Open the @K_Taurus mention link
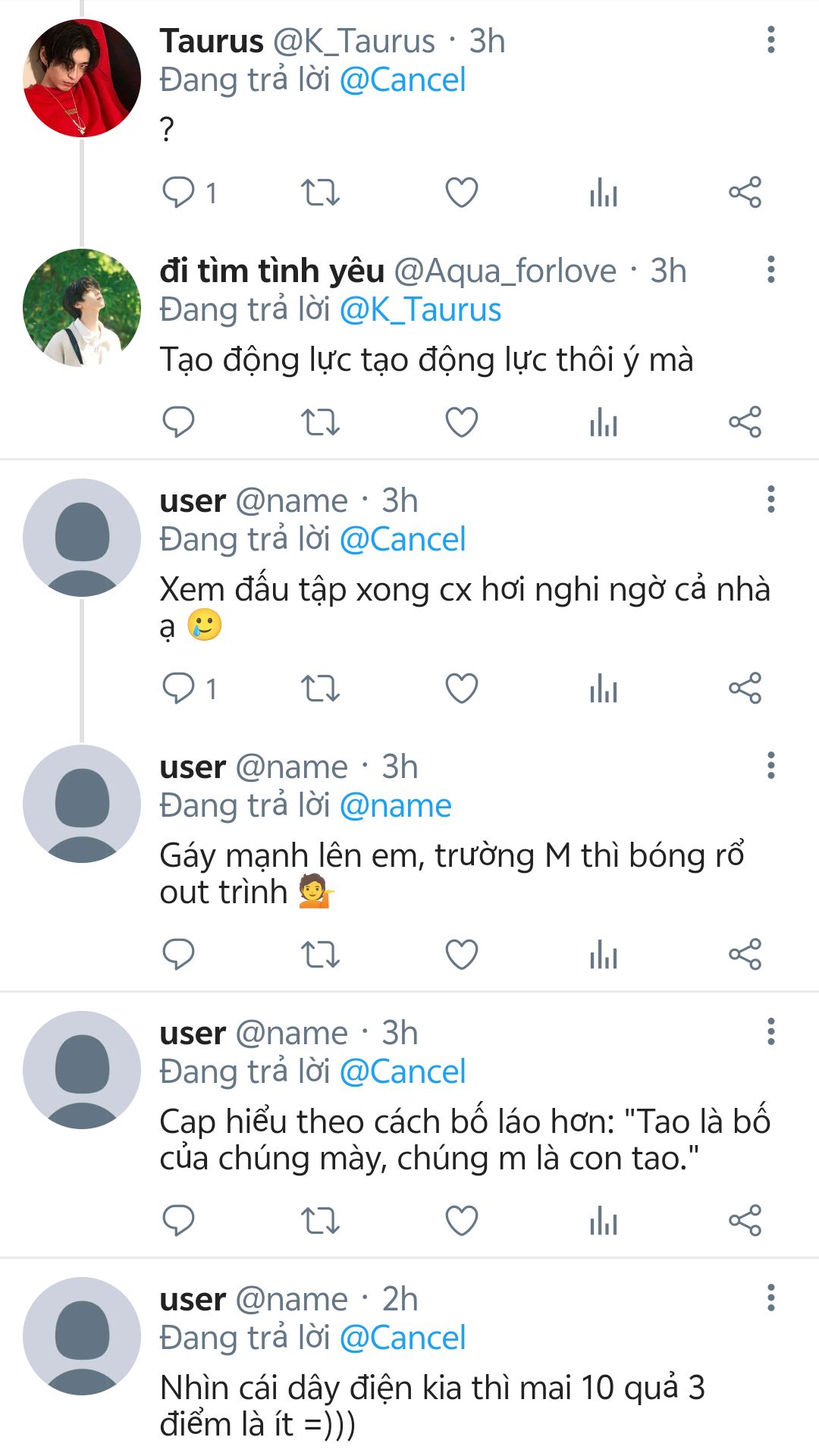Image resolution: width=819 pixels, height=1456 pixels. tap(420, 310)
